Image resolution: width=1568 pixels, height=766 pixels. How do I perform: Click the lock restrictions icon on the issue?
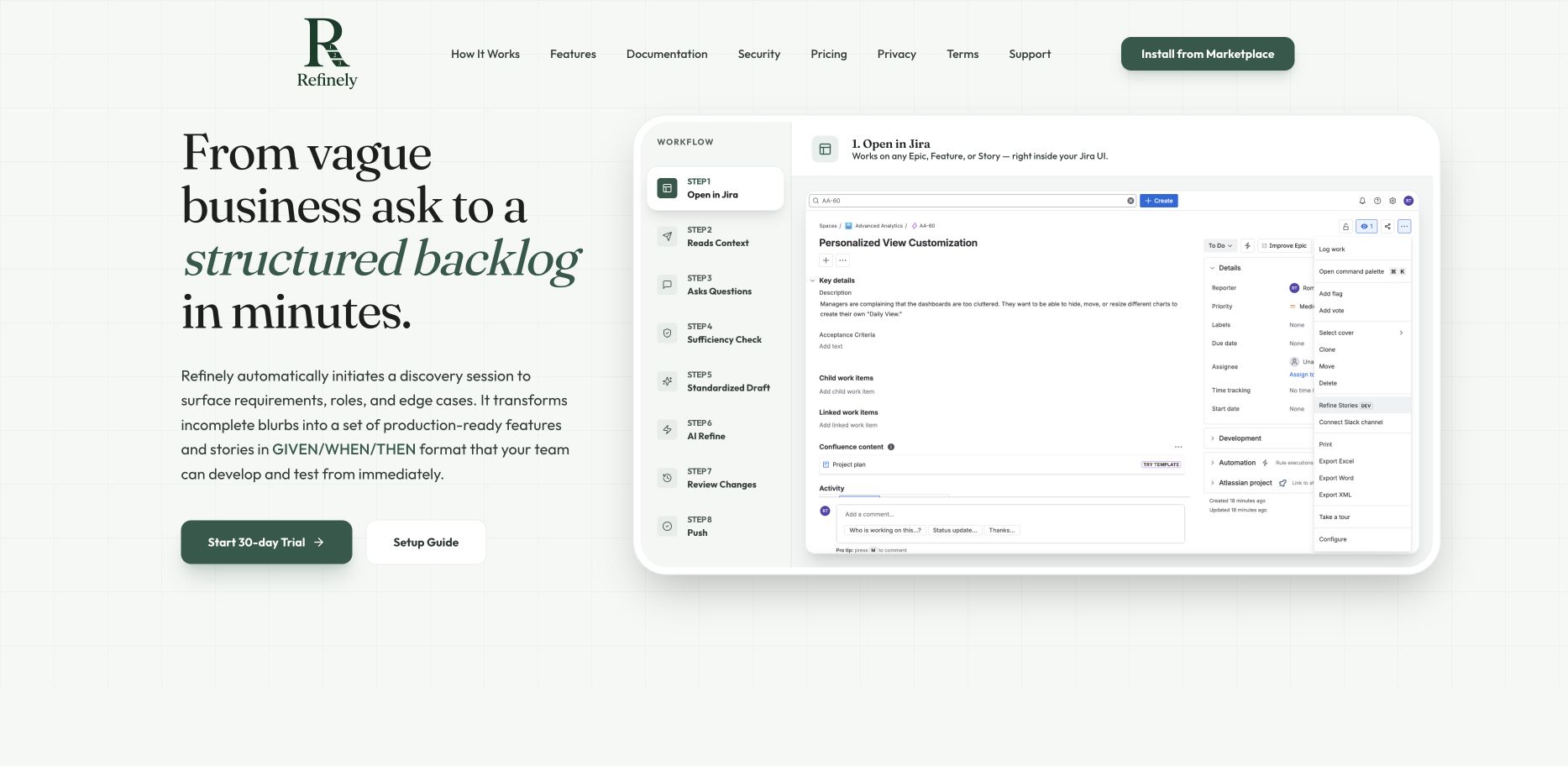pyautogui.click(x=1345, y=226)
